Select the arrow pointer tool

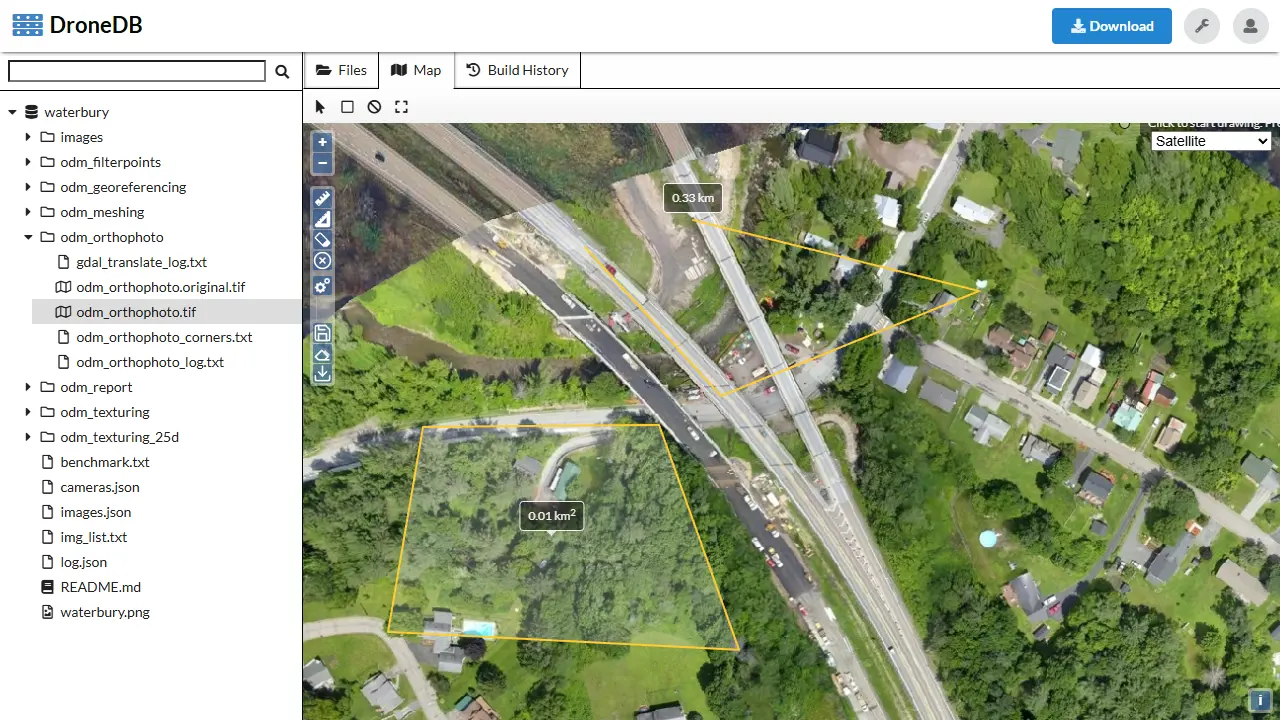pos(320,107)
